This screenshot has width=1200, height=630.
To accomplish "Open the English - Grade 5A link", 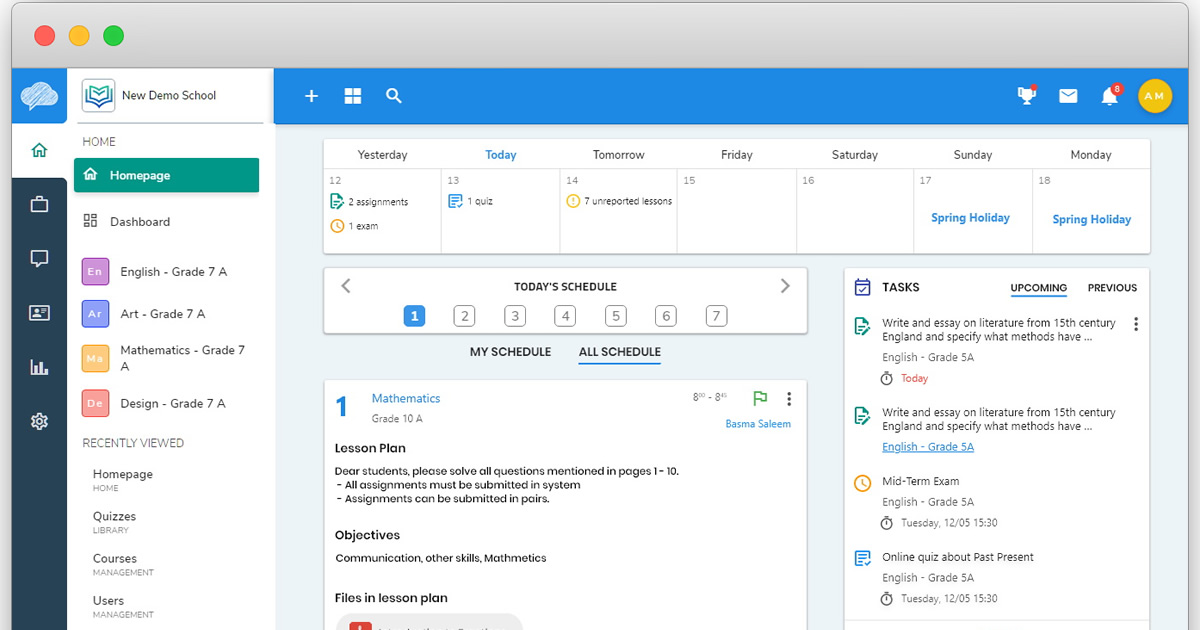I will click(928, 447).
